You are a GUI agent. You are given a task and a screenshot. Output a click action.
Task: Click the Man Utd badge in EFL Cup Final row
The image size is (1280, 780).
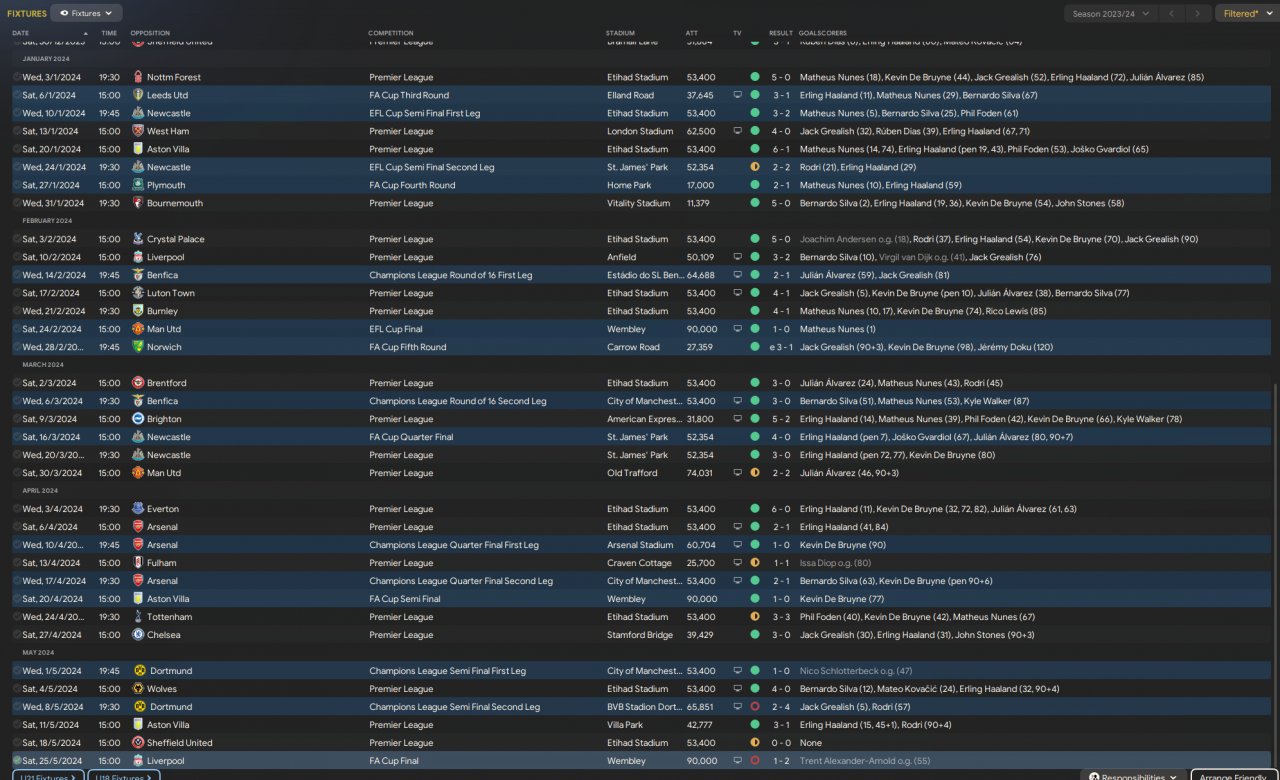pyautogui.click(x=138, y=329)
